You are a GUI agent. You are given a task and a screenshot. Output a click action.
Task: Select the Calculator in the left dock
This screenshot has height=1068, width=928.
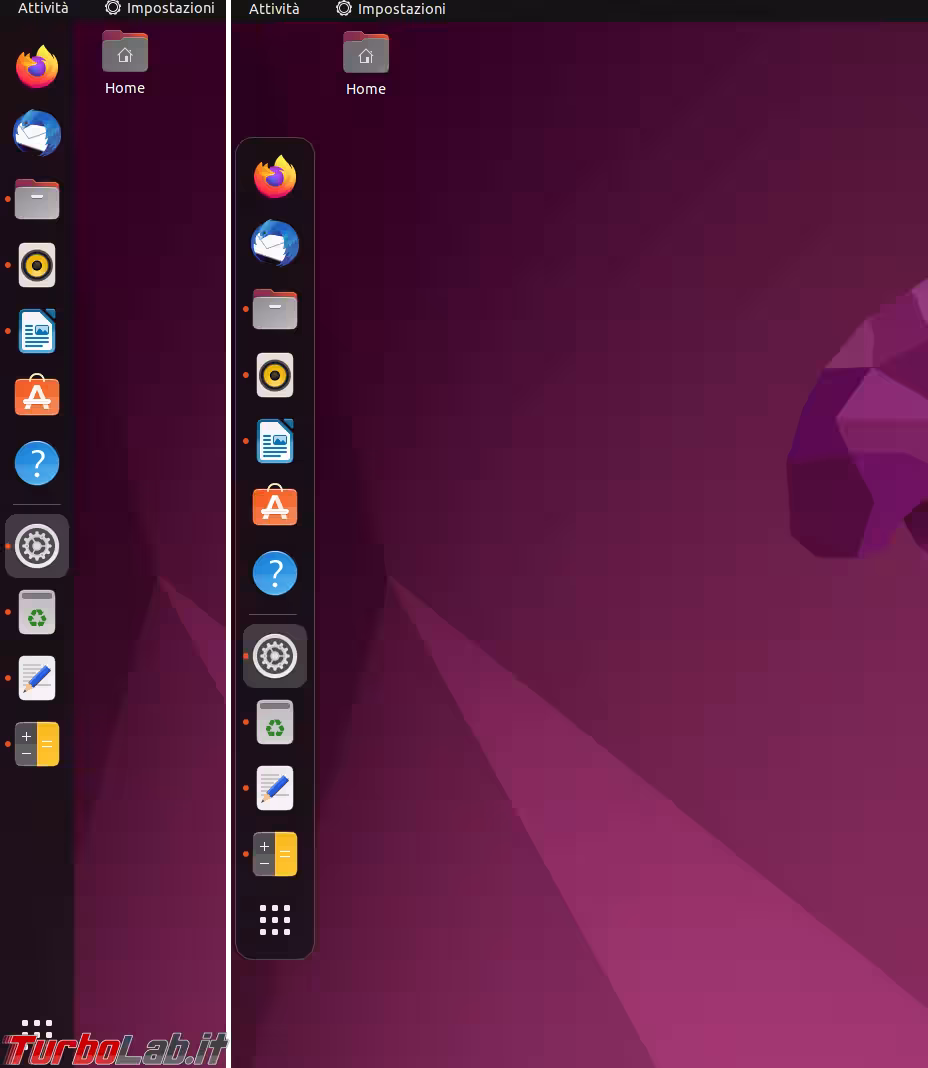[x=37, y=744]
